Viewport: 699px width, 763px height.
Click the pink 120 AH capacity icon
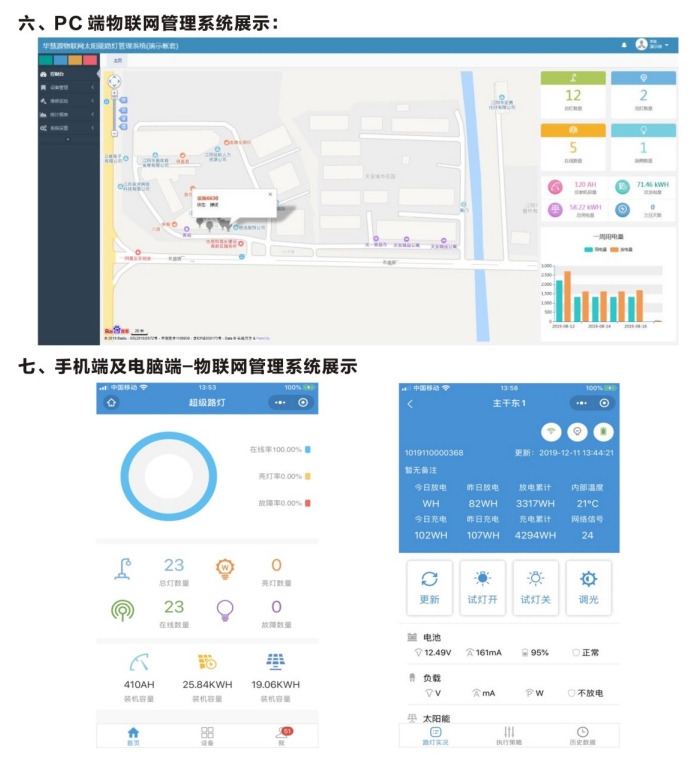(x=555, y=187)
